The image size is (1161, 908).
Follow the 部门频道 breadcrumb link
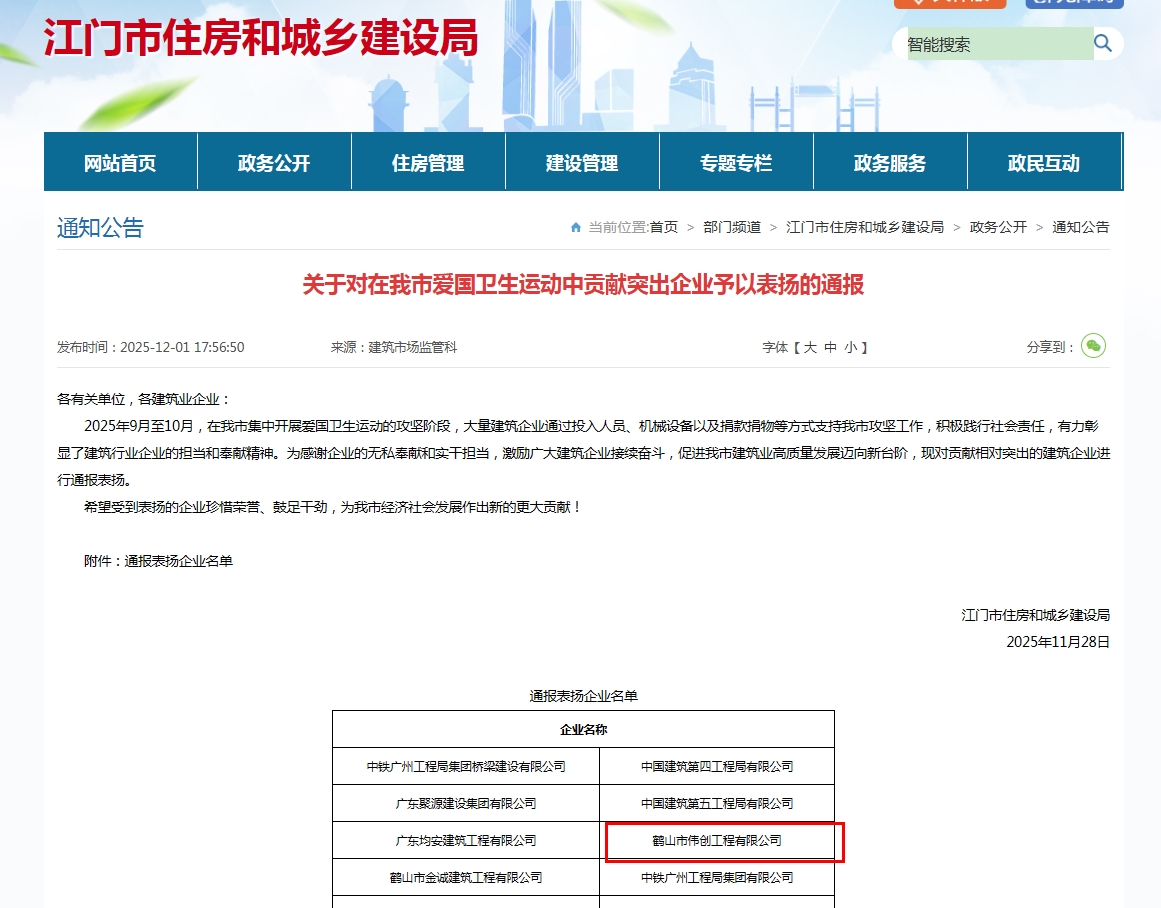pos(732,228)
